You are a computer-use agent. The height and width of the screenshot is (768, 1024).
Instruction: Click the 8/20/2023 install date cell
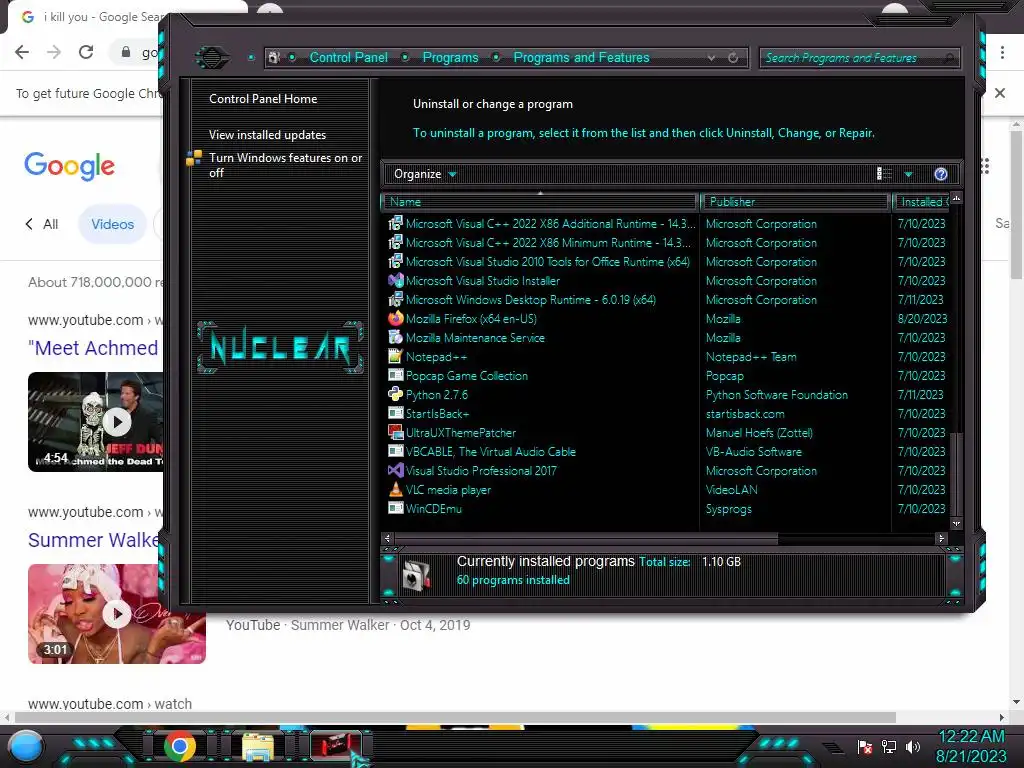[922, 319]
